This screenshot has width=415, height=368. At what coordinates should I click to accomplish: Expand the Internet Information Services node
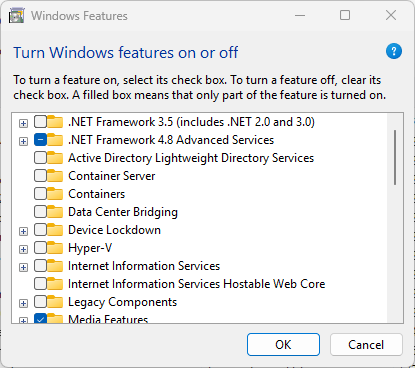[x=23, y=267]
